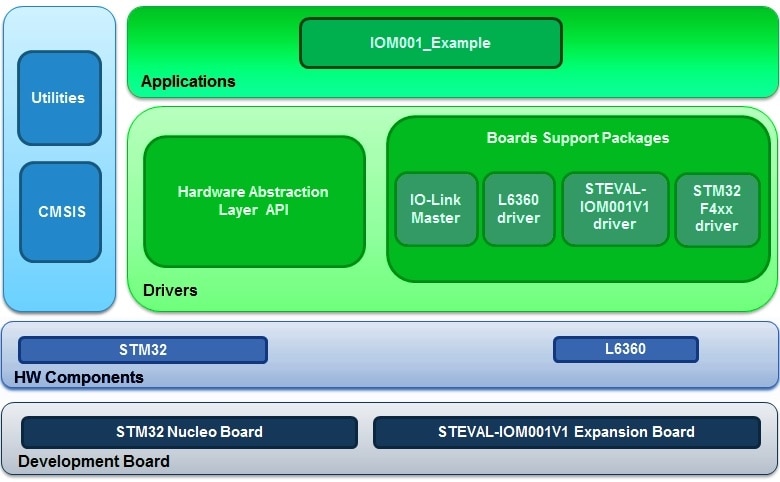Select the Hardware Abstraction Layer API block
This screenshot has width=780, height=482.
click(x=254, y=201)
